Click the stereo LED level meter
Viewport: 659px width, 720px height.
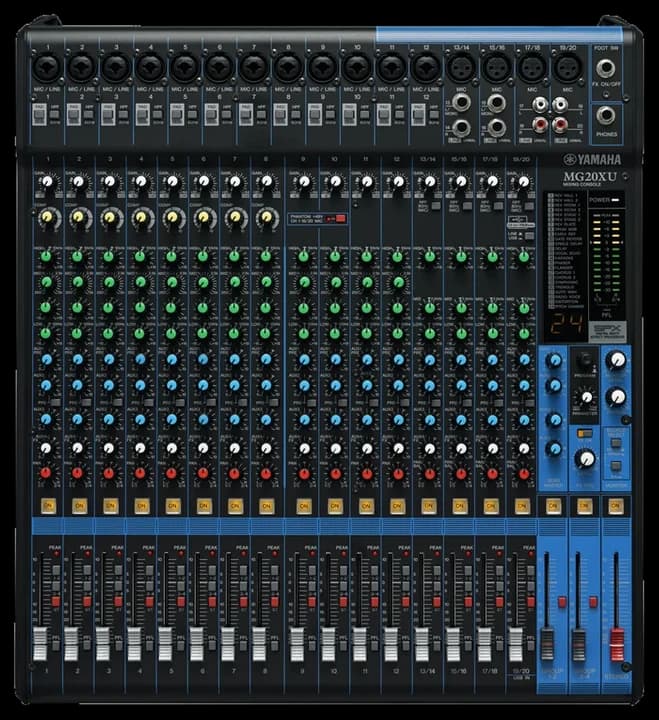(607, 255)
